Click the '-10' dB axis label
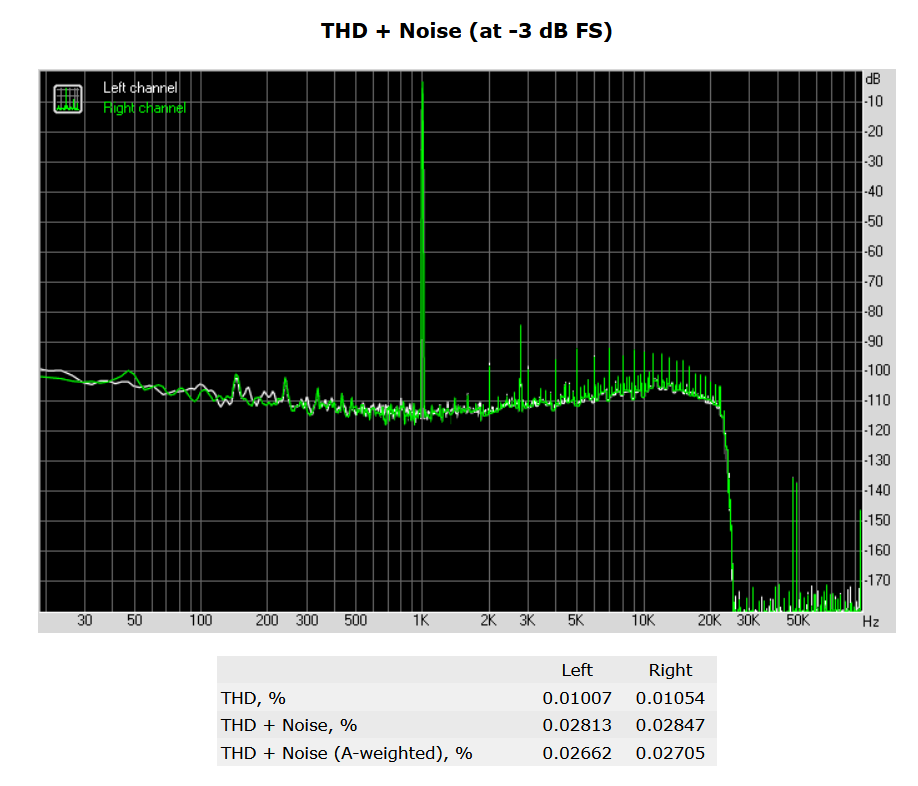Screen dimensions: 918x786 click(874, 101)
